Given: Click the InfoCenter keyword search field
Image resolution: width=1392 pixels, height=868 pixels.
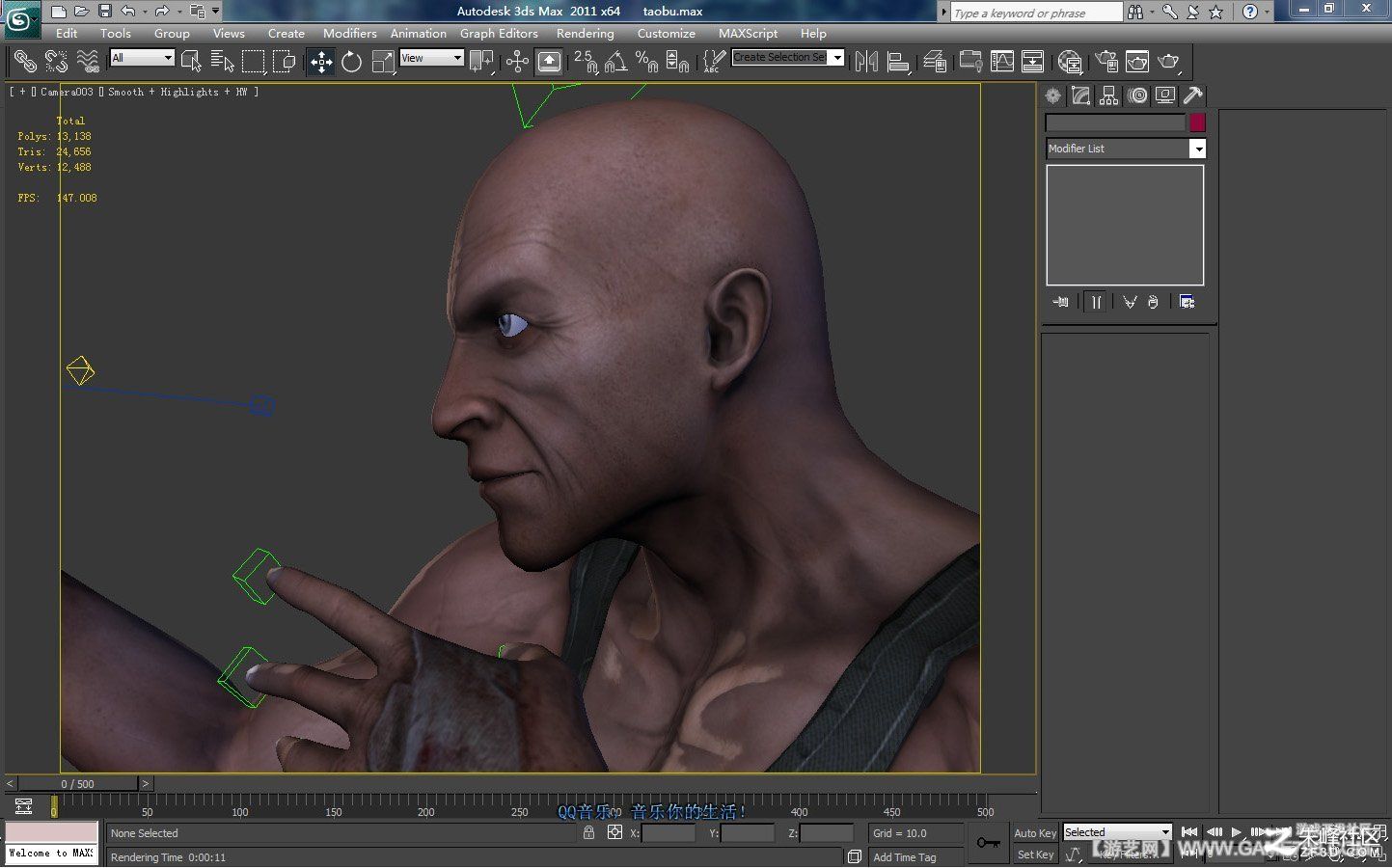Looking at the screenshot, I should [1036, 13].
